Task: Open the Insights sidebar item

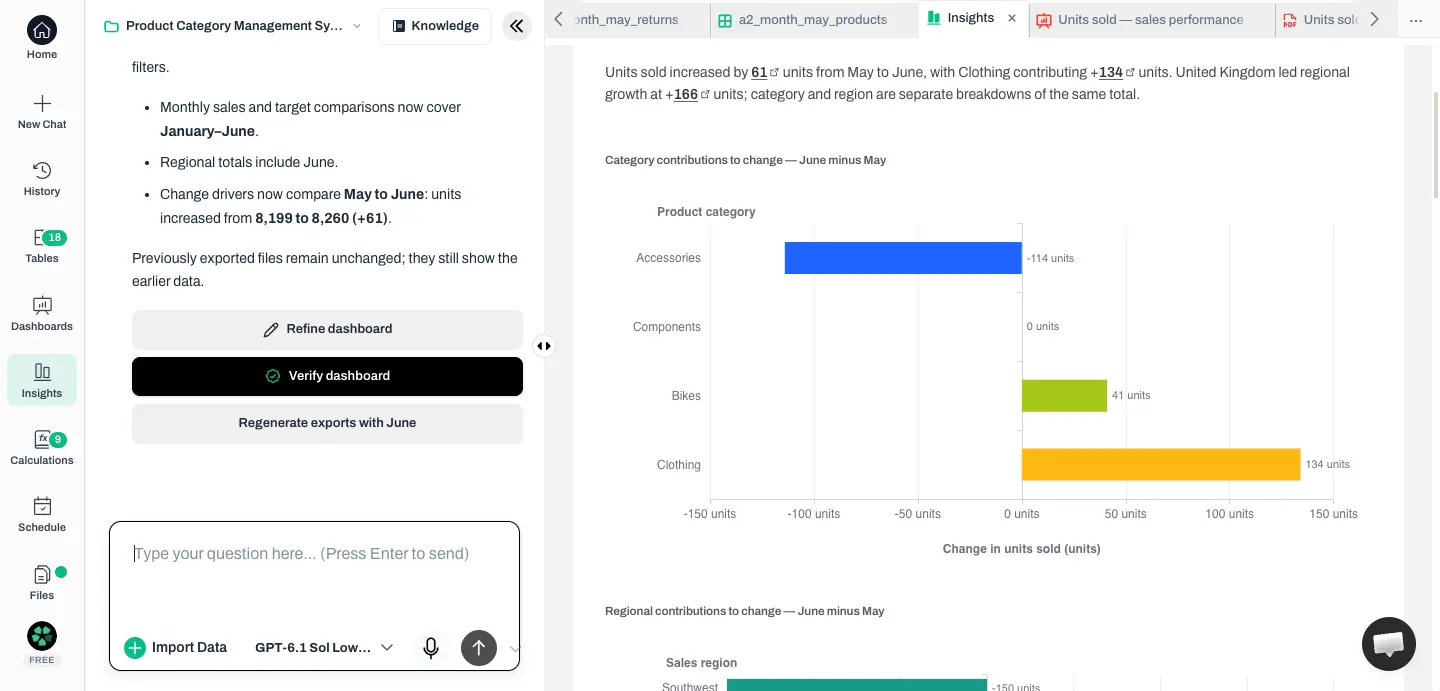Action: [x=42, y=380]
